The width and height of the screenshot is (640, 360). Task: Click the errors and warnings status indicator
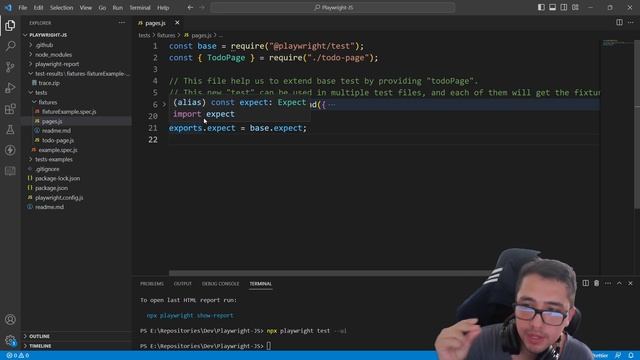tap(18, 356)
